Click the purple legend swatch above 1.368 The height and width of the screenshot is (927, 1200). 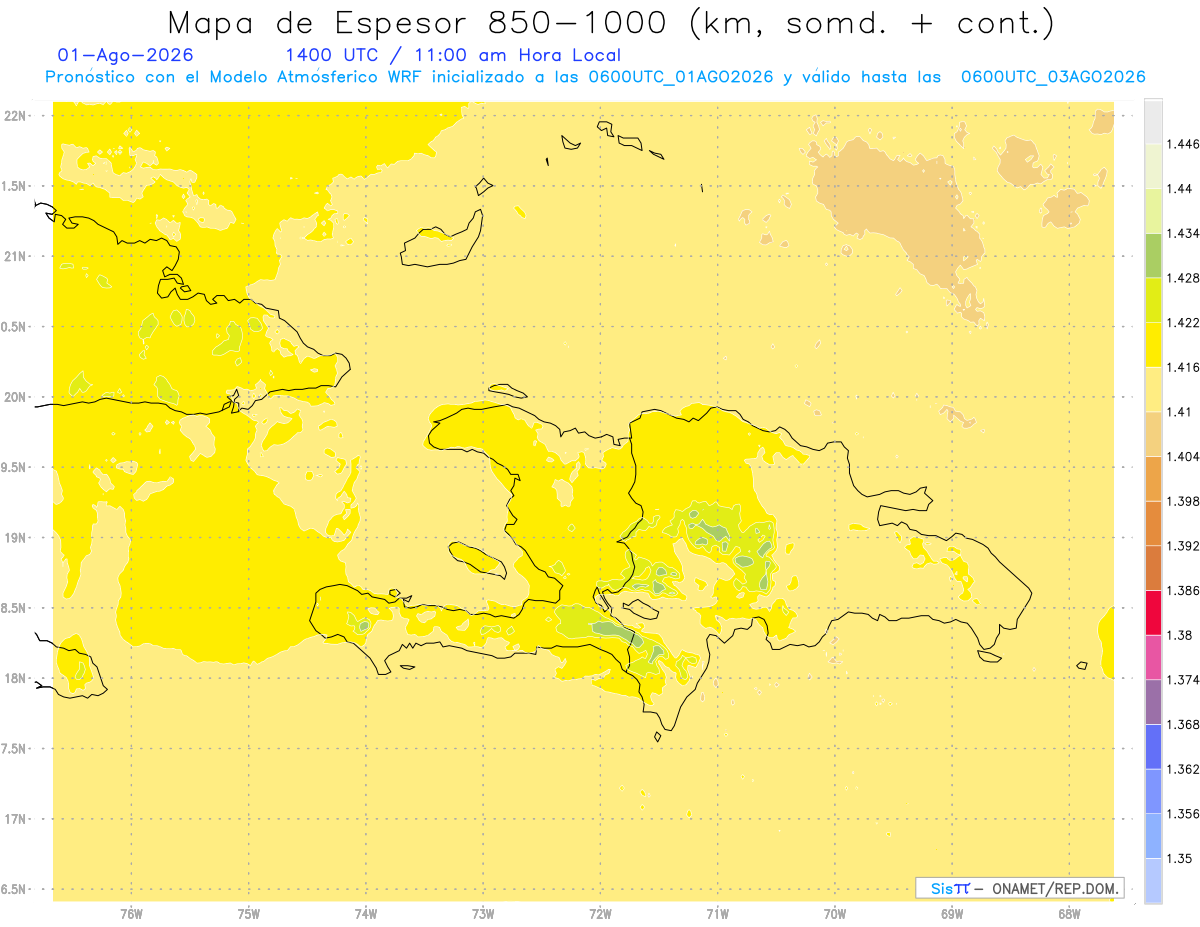(x=1153, y=701)
